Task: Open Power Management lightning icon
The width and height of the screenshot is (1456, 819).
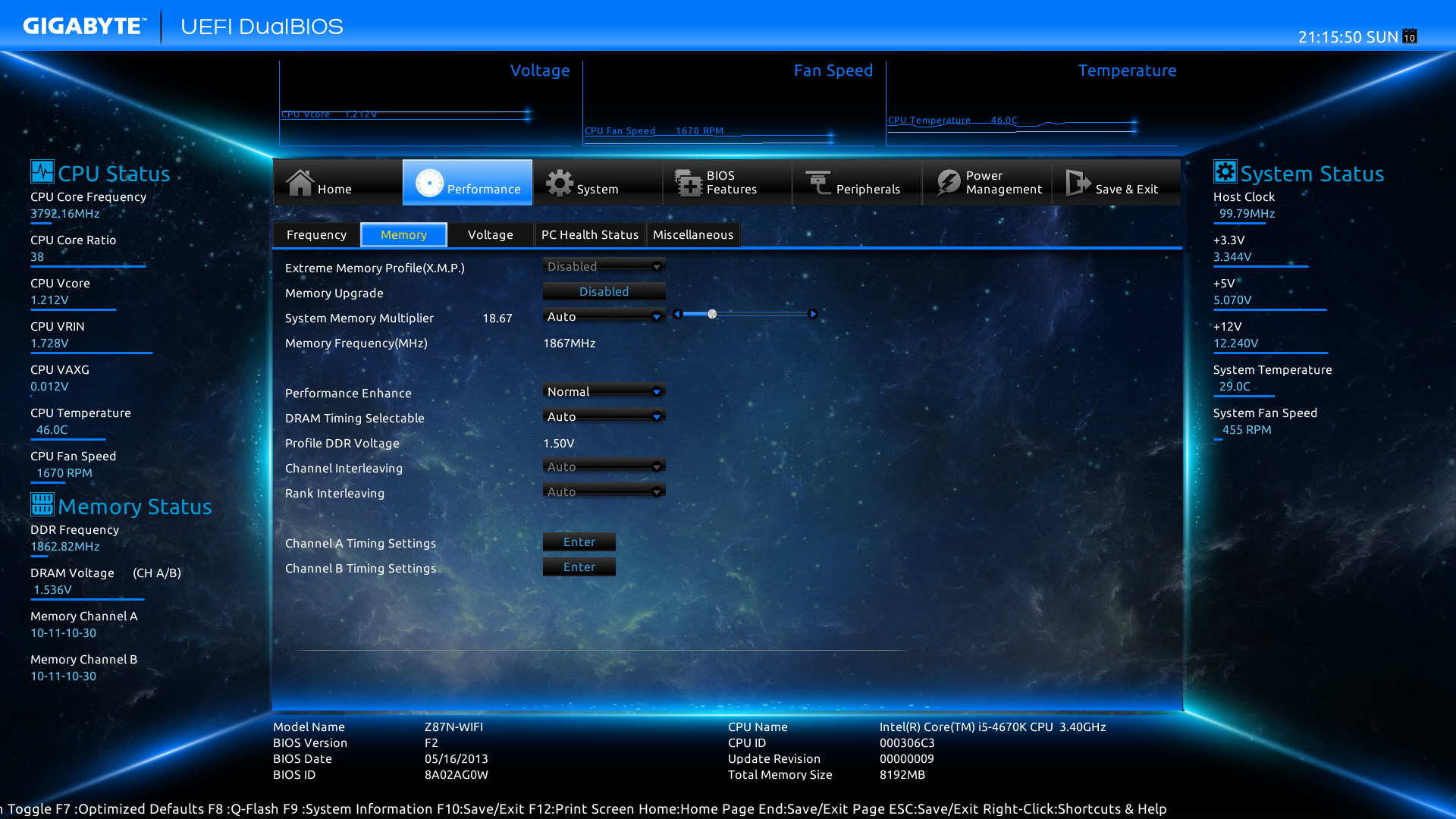Action: tap(948, 183)
